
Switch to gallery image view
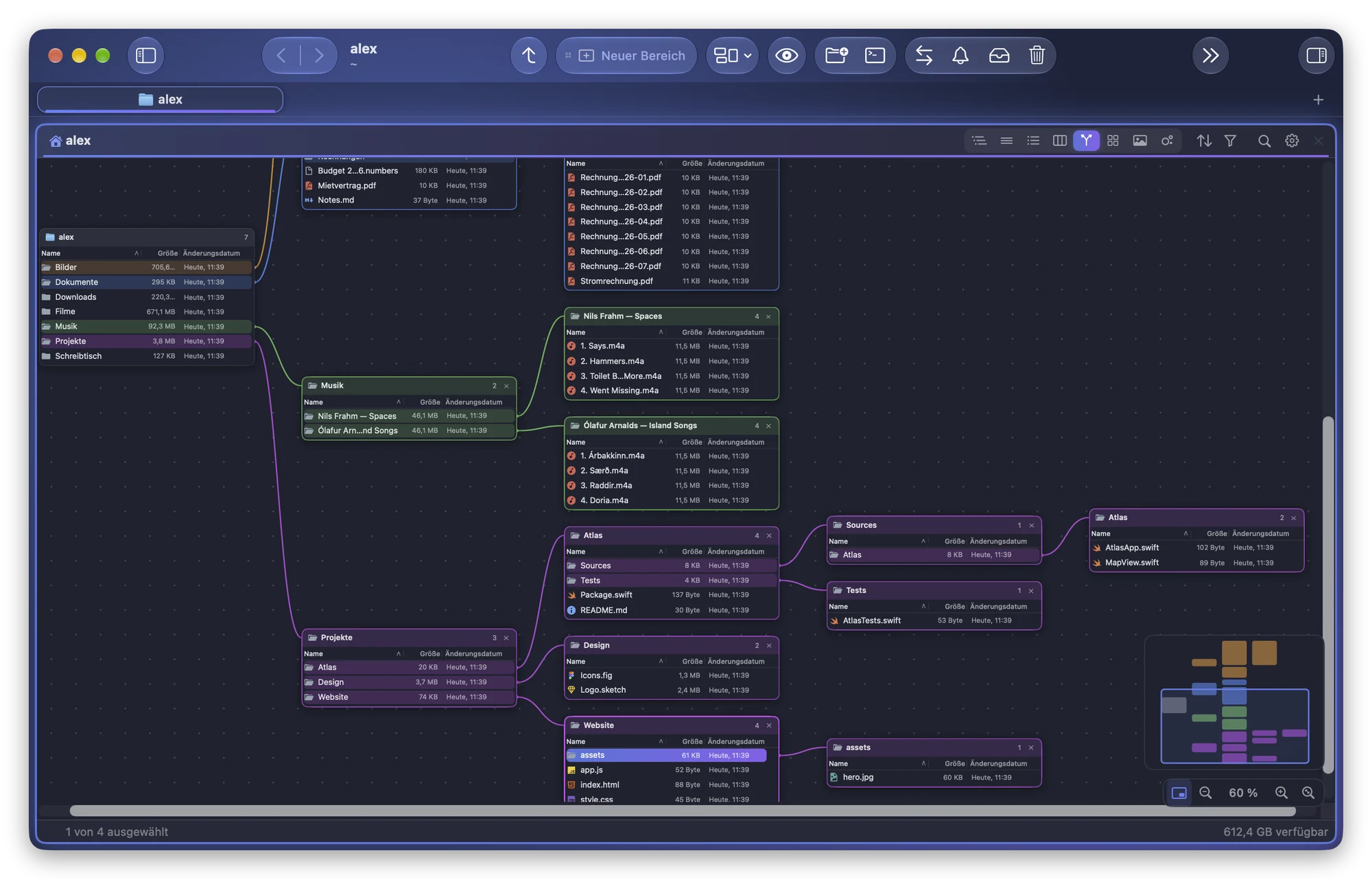pyautogui.click(x=1139, y=141)
